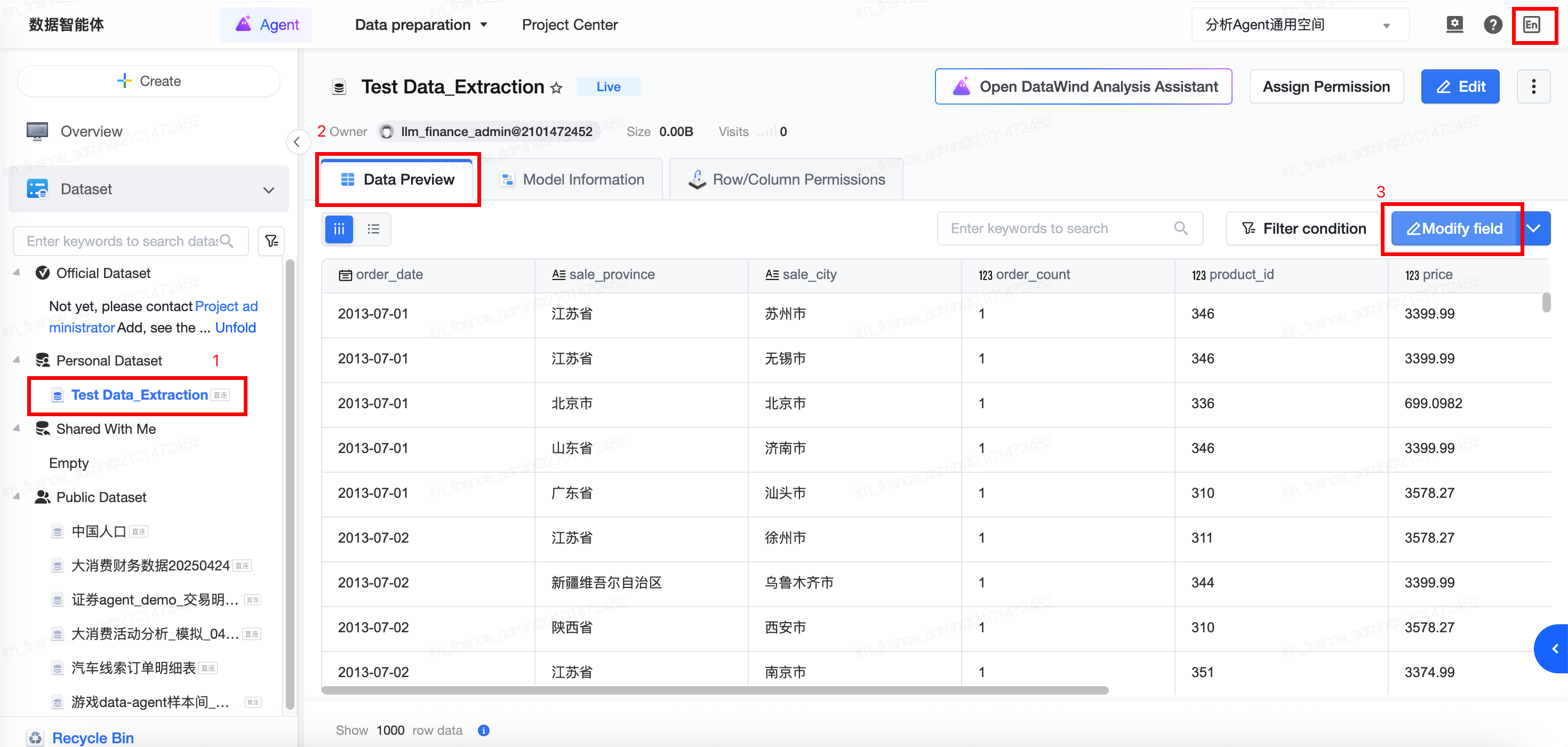The image size is (1568, 747).
Task: Click the order_date column header
Action: 428,275
